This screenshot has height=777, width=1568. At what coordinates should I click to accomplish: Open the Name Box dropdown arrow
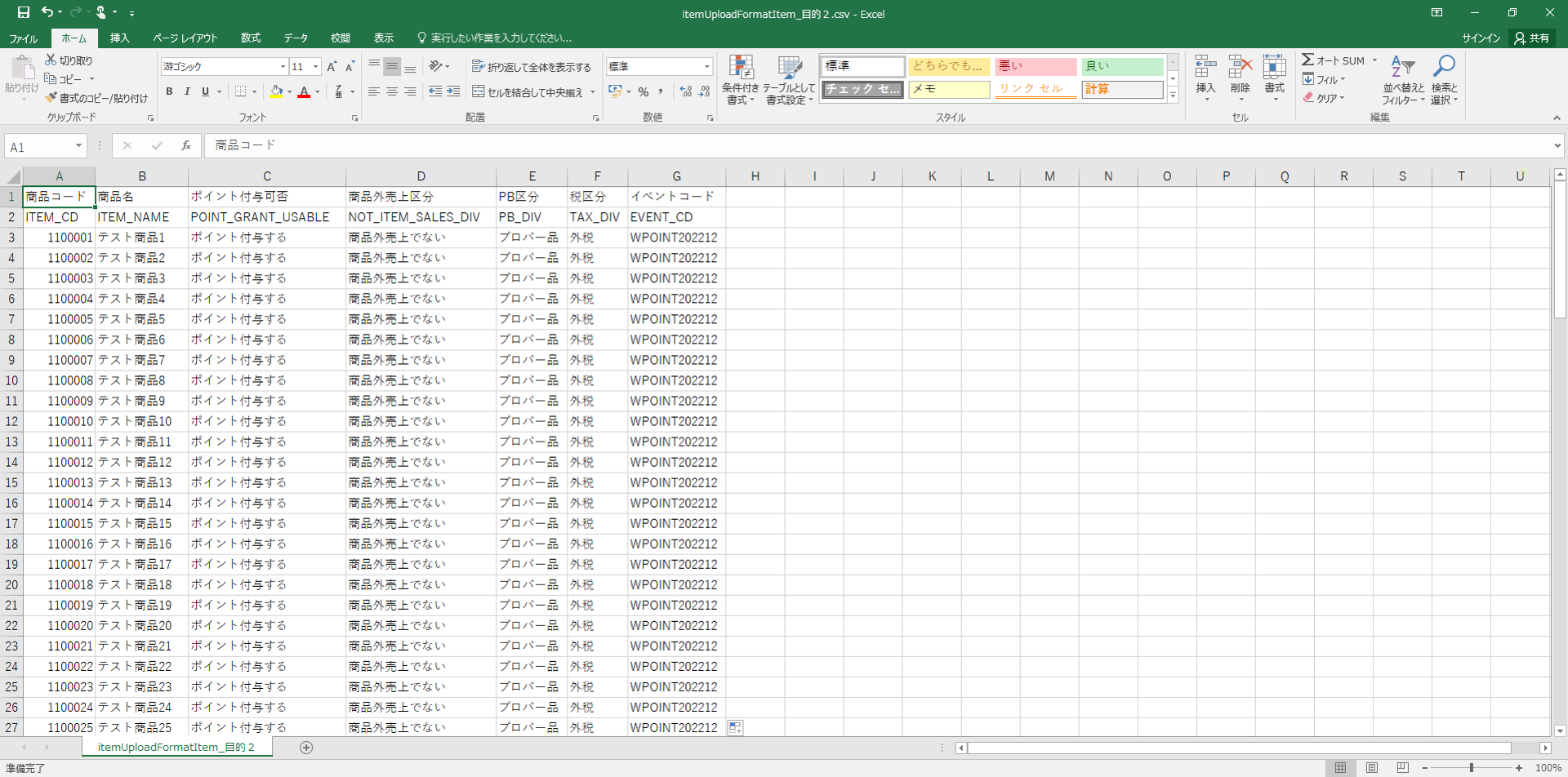(x=78, y=146)
